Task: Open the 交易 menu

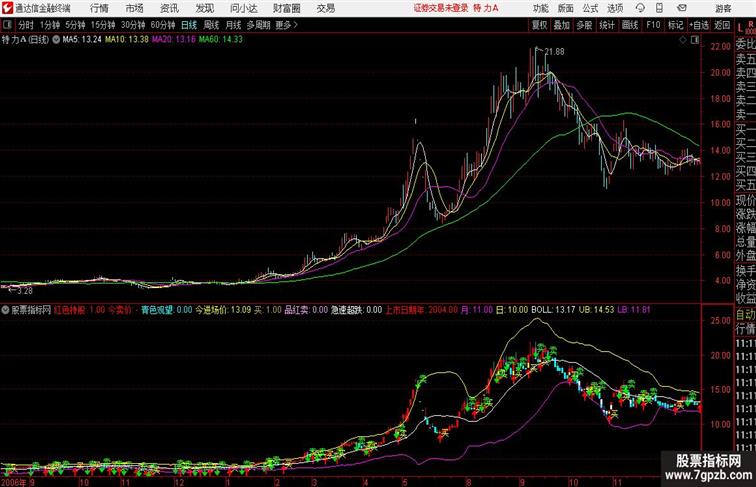Action: click(x=326, y=8)
